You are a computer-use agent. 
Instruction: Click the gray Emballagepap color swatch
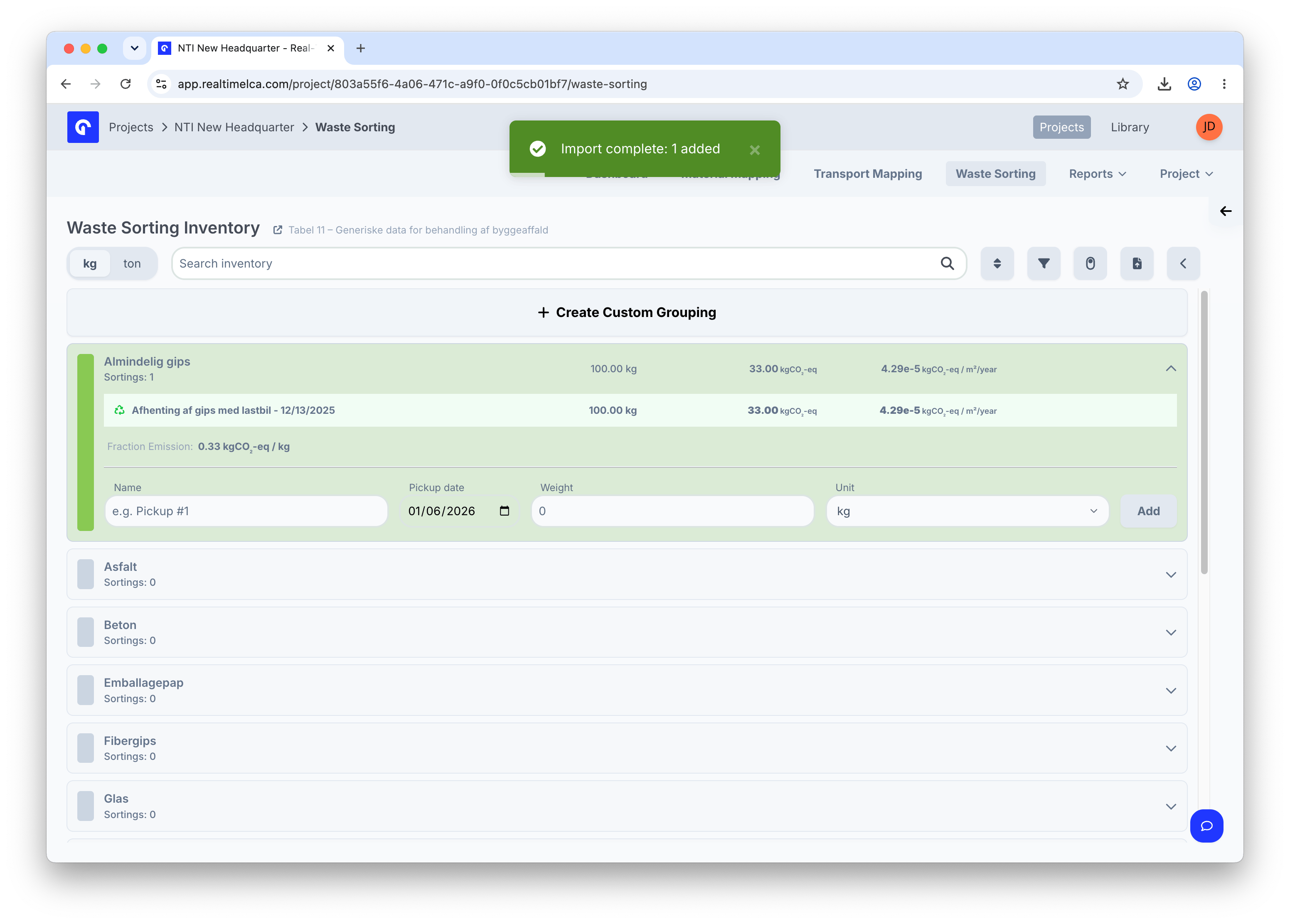[85, 690]
